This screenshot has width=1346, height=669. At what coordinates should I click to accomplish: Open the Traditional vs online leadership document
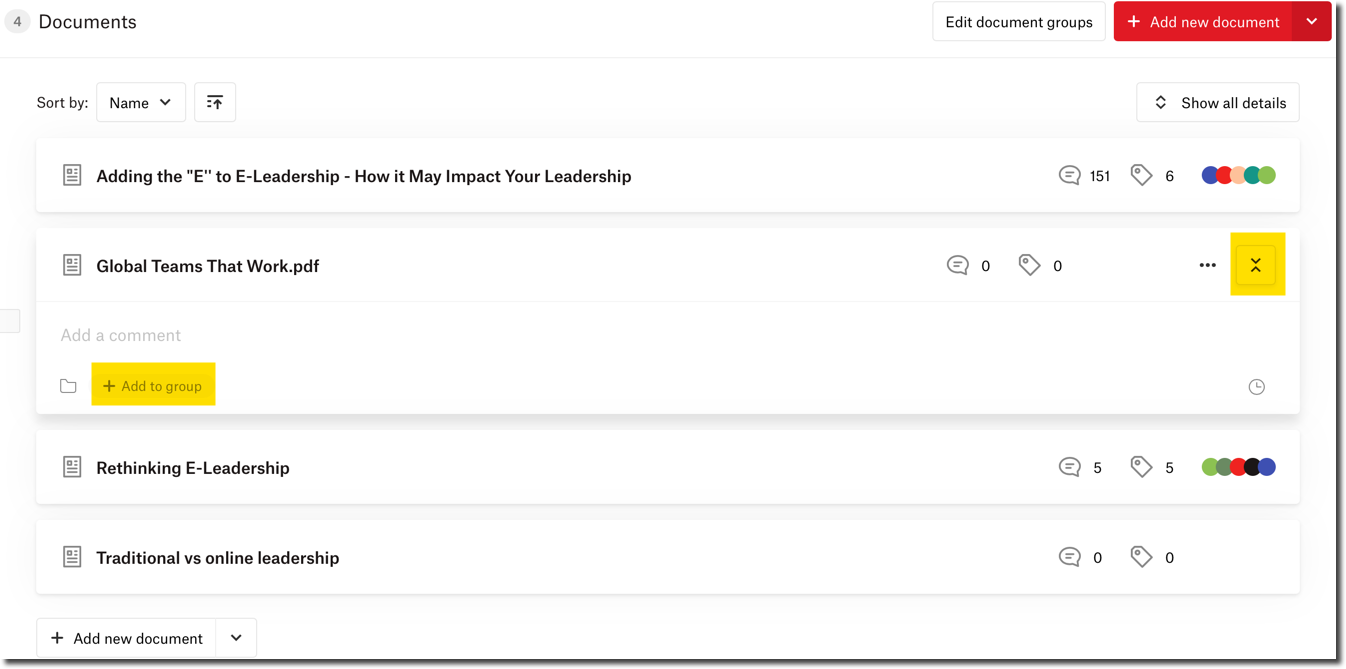[217, 558]
